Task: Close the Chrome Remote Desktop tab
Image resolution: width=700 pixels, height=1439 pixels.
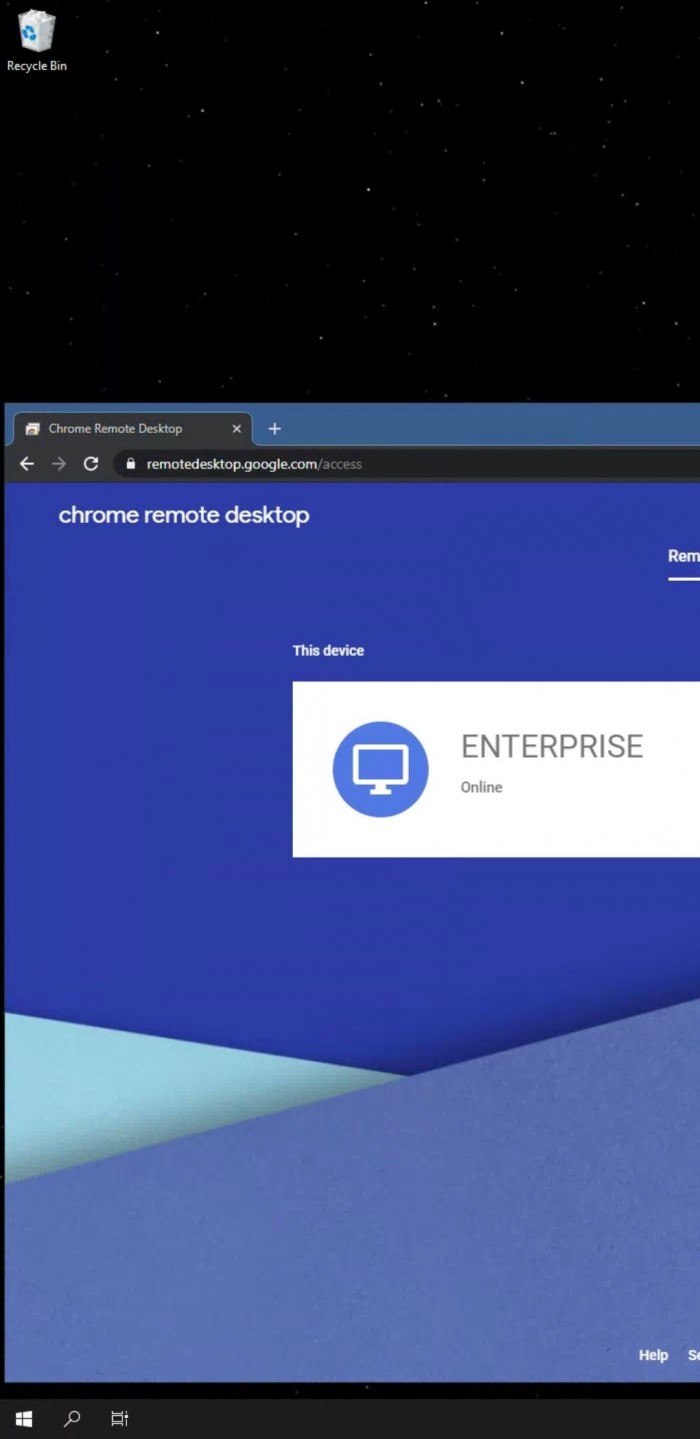Action: 237,429
